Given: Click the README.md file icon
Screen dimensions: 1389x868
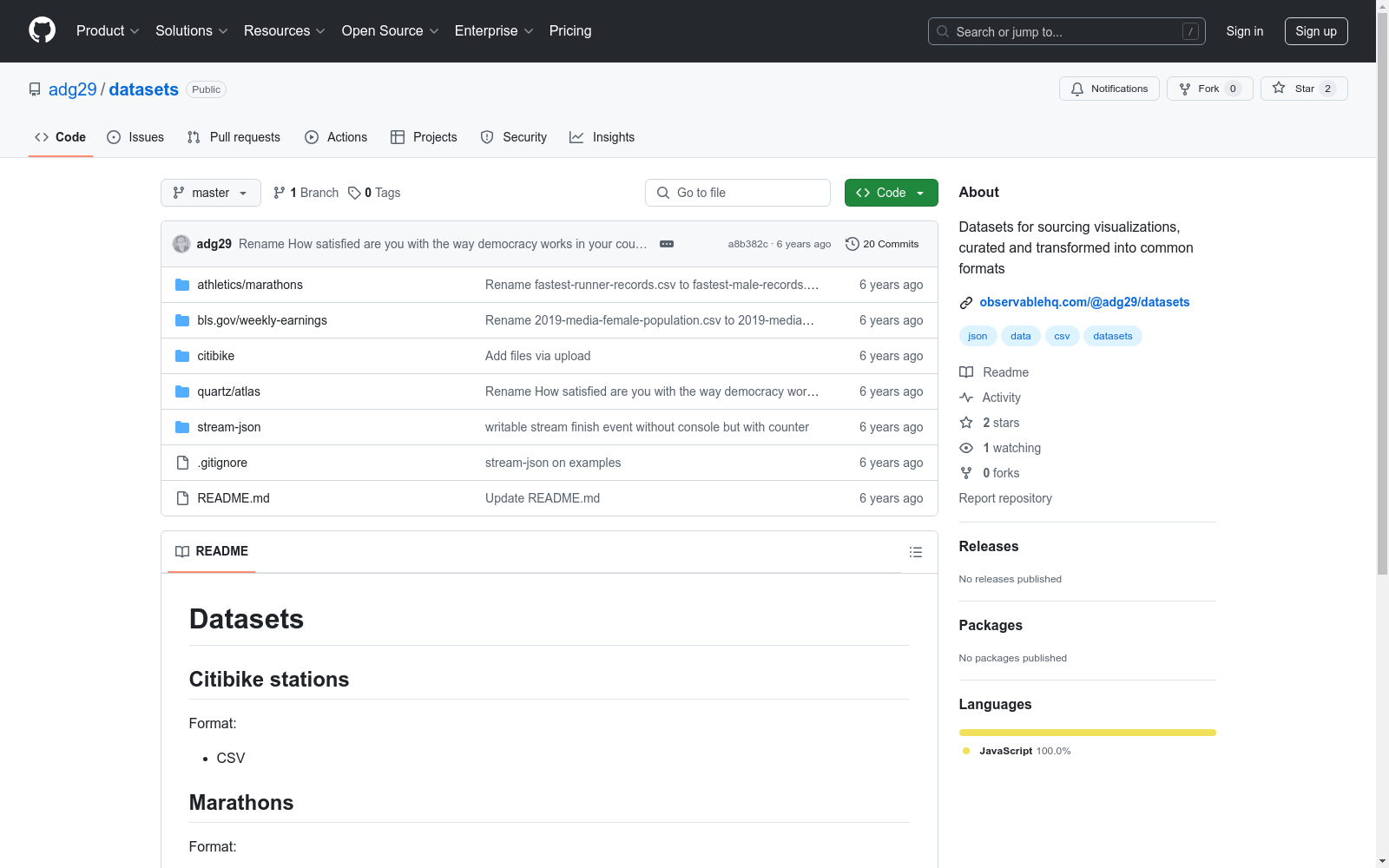Looking at the screenshot, I should (182, 498).
